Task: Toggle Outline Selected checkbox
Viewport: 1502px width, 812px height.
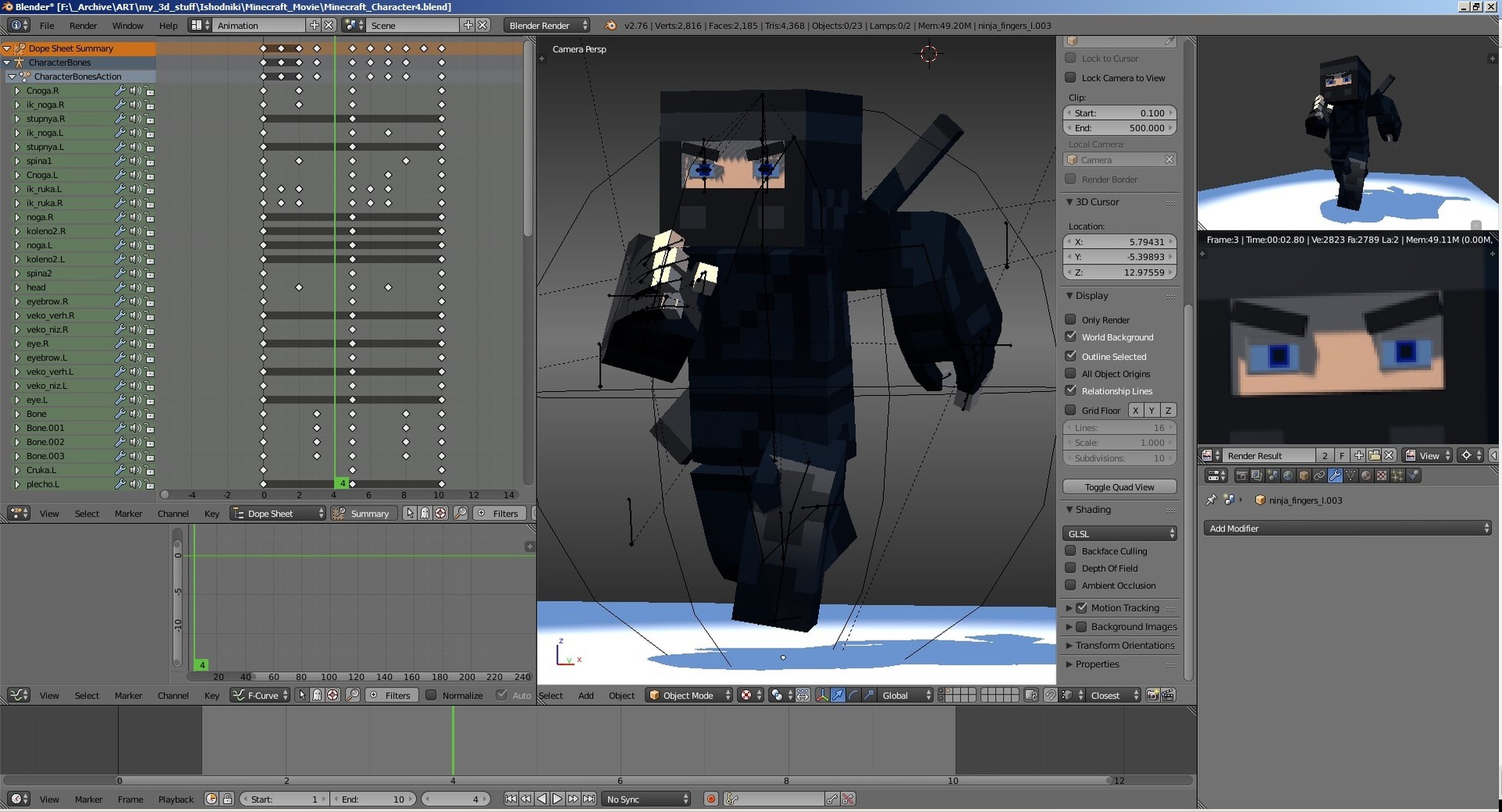Action: (1070, 356)
